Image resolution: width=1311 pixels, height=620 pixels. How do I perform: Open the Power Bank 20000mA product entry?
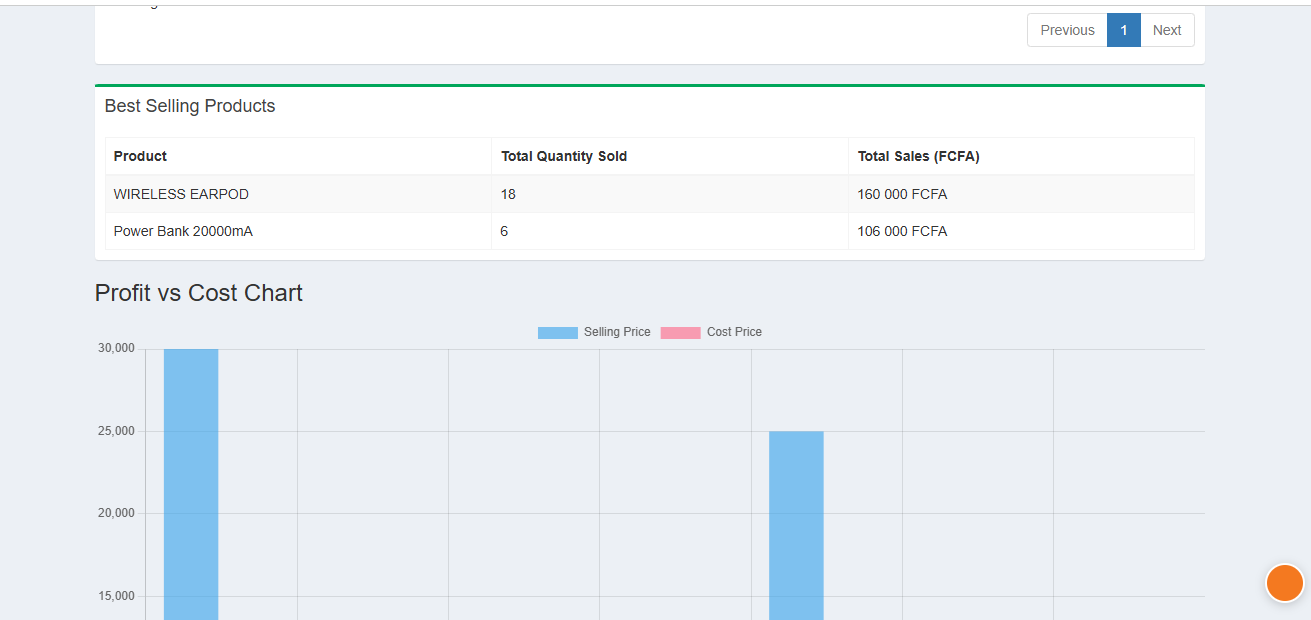pyautogui.click(x=183, y=231)
